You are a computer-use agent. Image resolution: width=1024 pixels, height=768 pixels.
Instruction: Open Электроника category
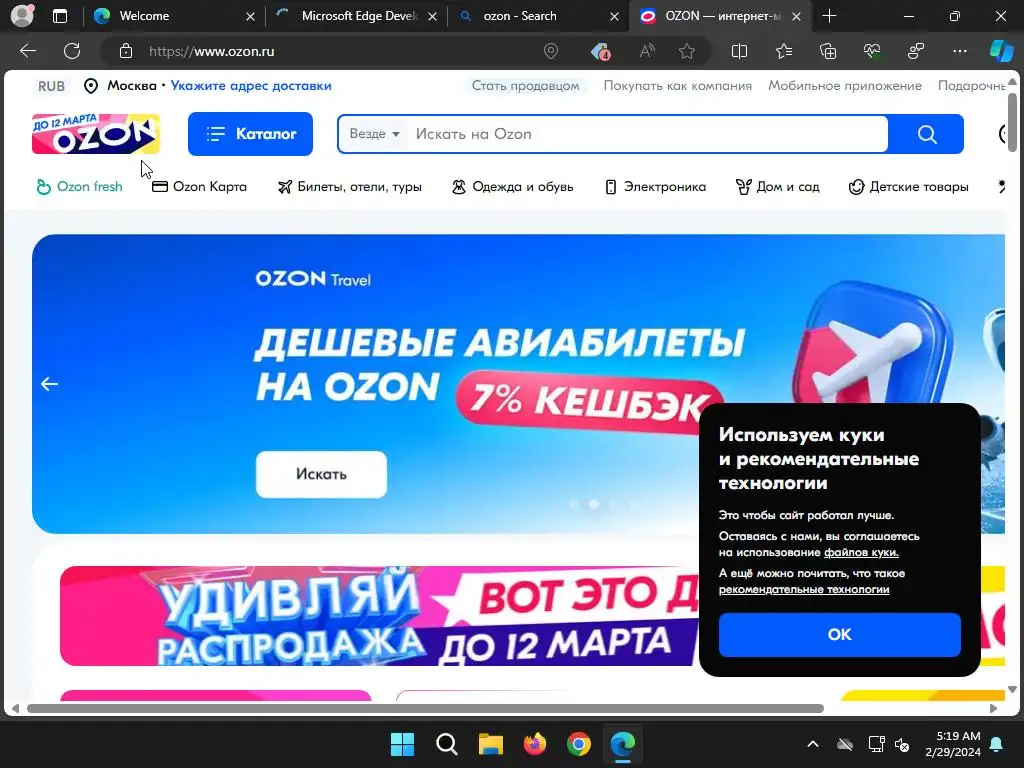pos(655,187)
